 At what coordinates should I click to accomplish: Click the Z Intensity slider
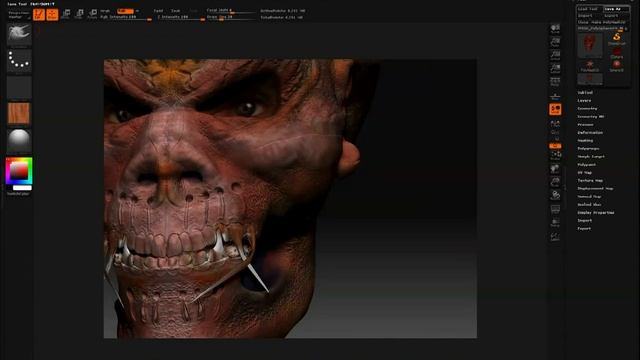click(181, 18)
